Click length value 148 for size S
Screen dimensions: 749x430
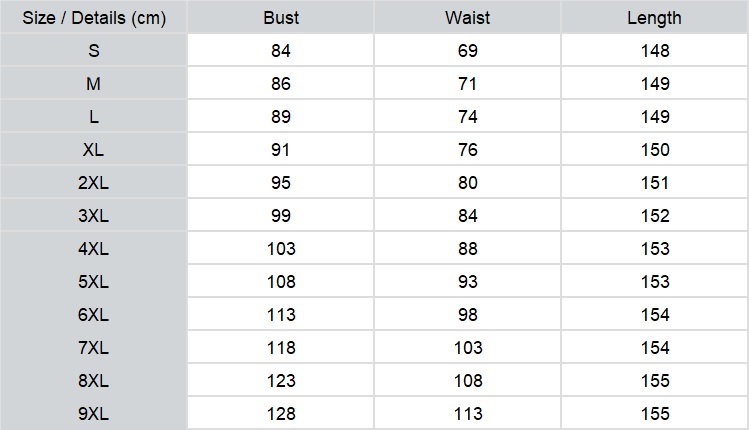(x=655, y=51)
